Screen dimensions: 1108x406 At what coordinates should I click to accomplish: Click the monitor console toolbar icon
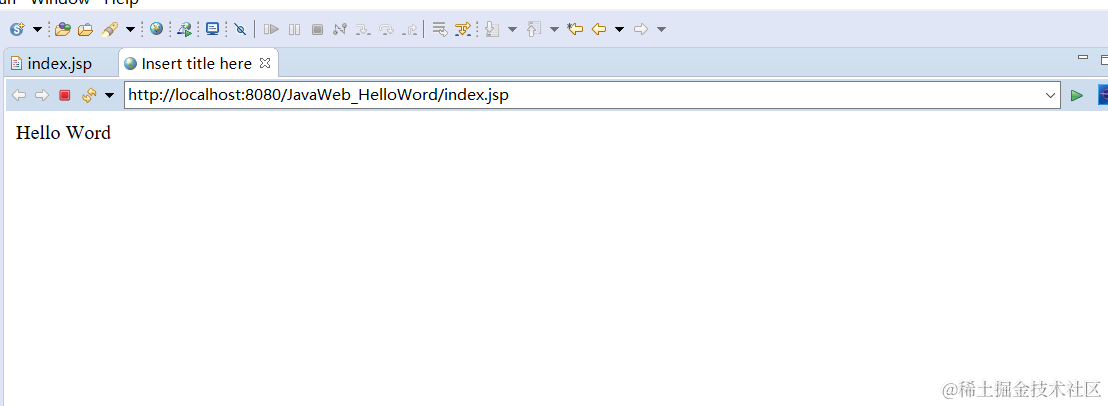click(212, 29)
